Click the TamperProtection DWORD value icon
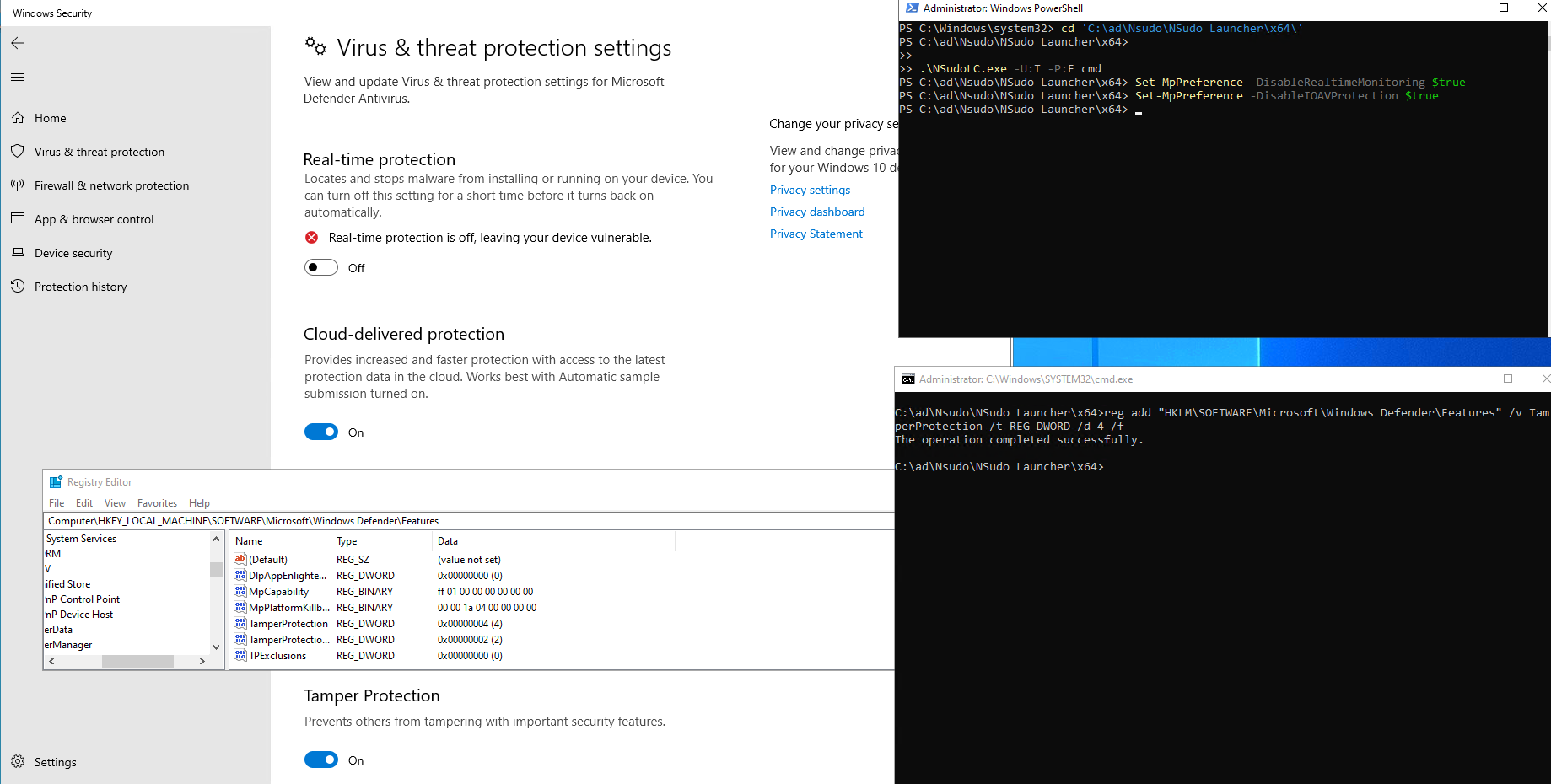The width and height of the screenshot is (1551, 784). [x=240, y=623]
